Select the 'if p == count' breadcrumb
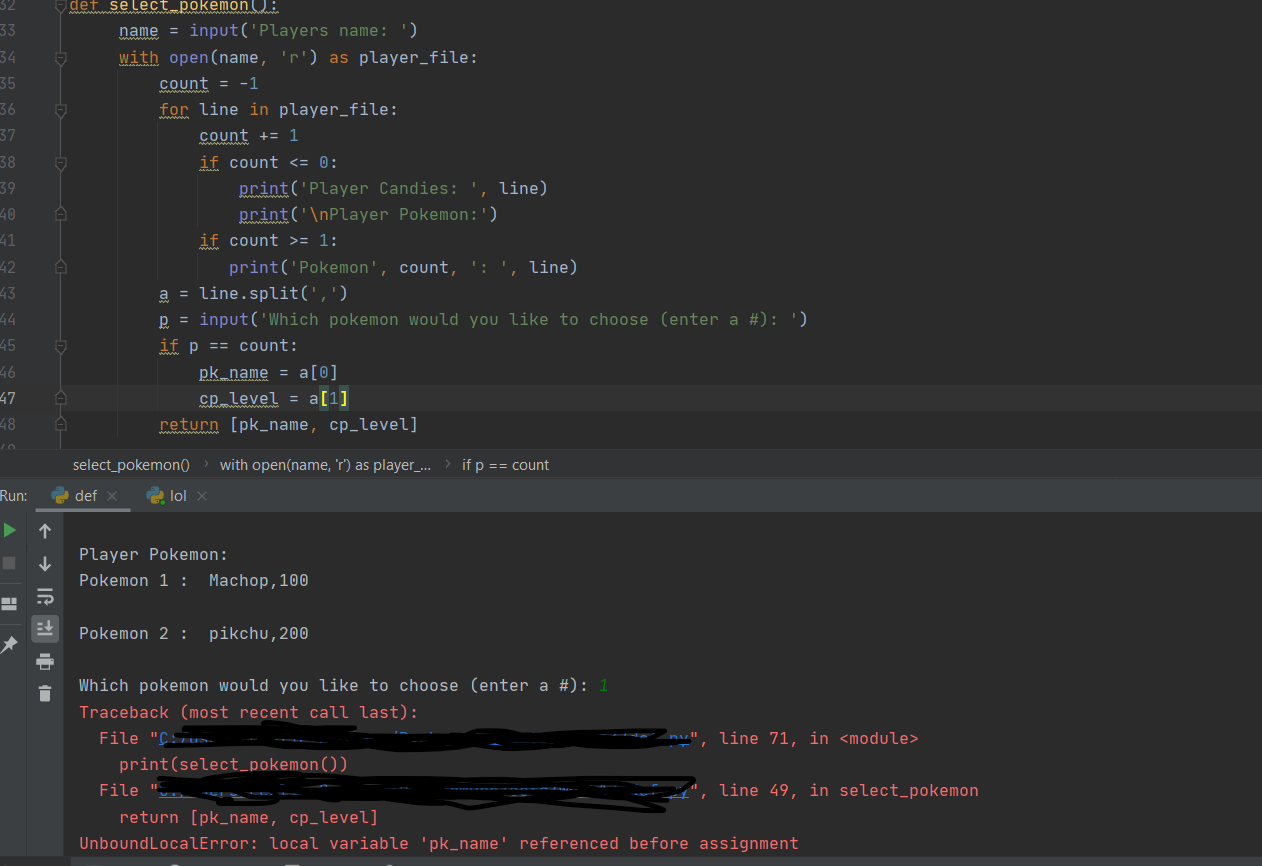The height and width of the screenshot is (866, 1262). (x=505, y=465)
